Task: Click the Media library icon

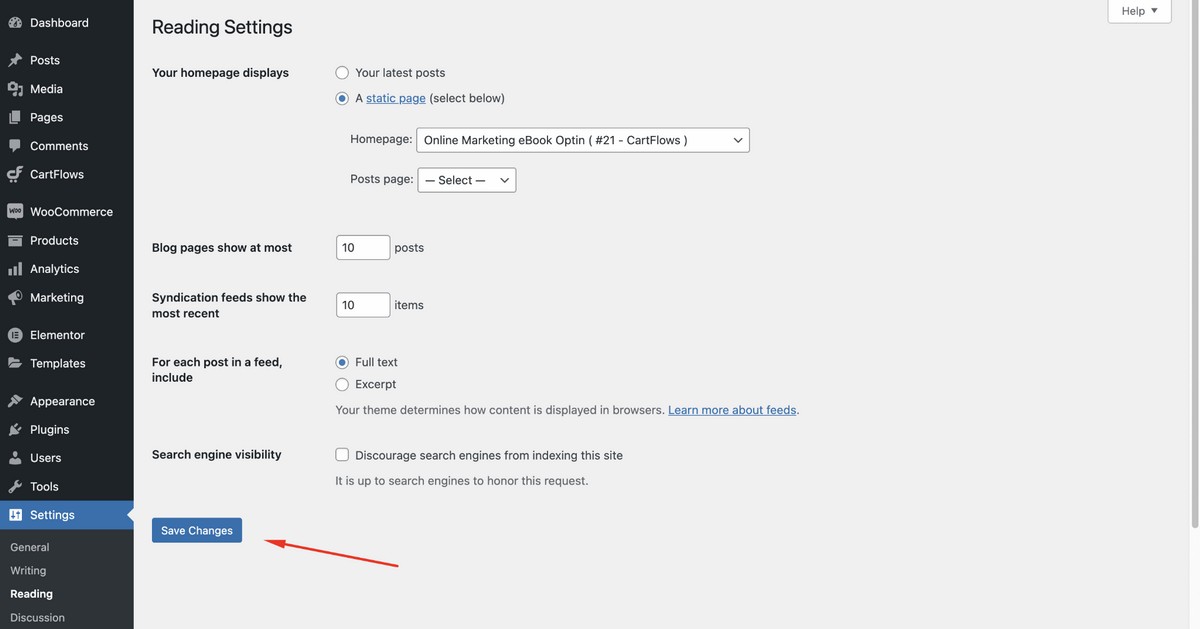Action: coord(15,89)
